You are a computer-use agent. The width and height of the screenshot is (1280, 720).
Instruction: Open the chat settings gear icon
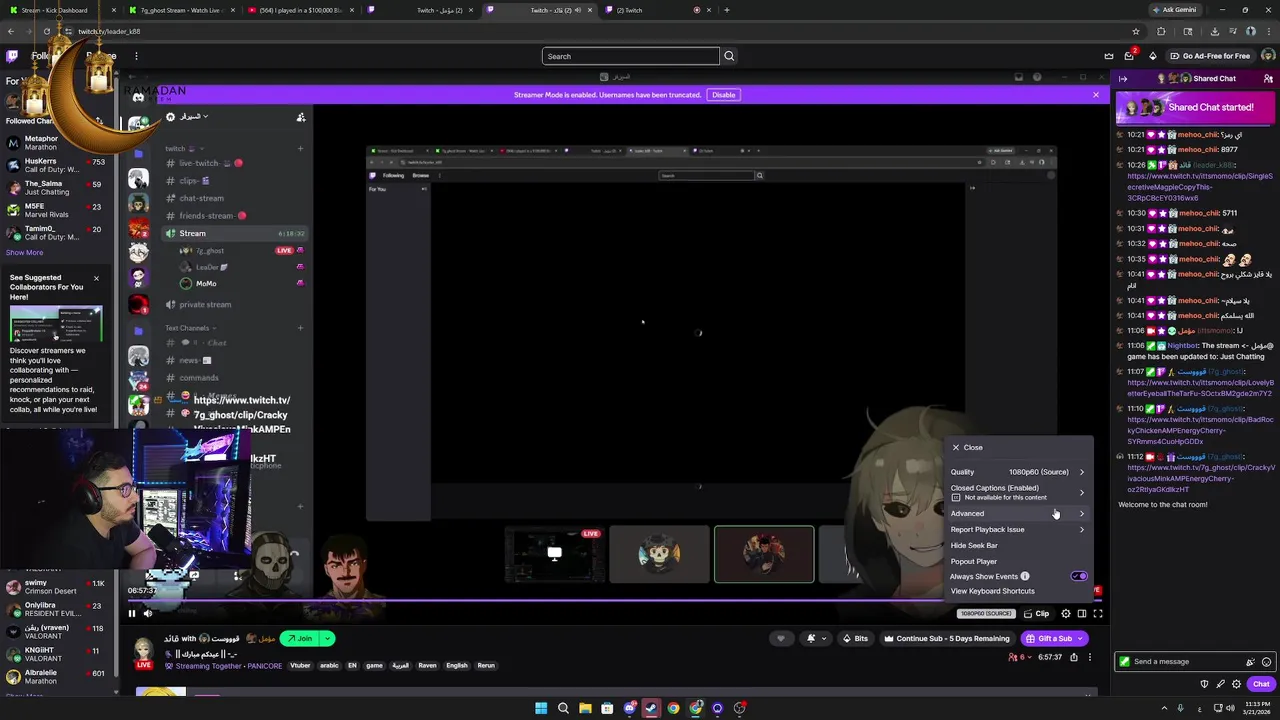[1237, 684]
